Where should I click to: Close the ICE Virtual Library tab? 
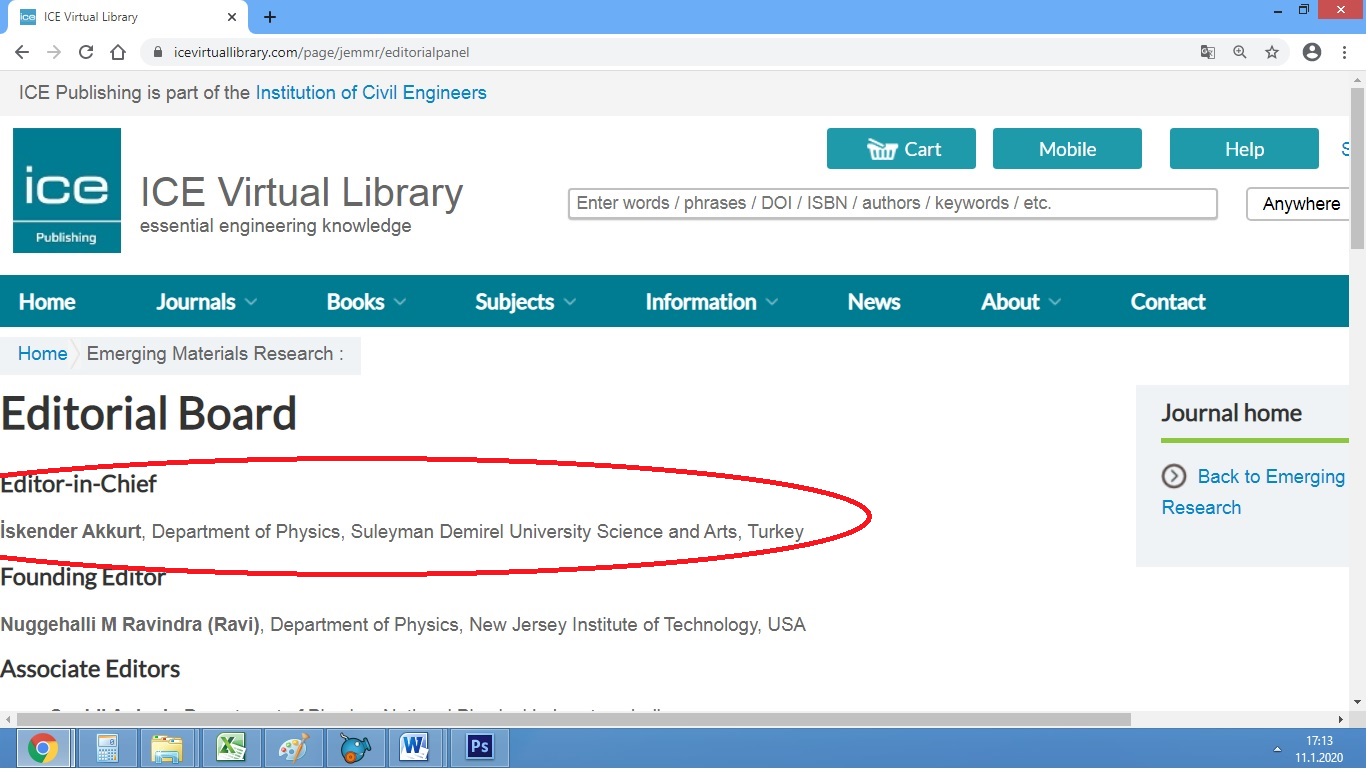point(232,17)
